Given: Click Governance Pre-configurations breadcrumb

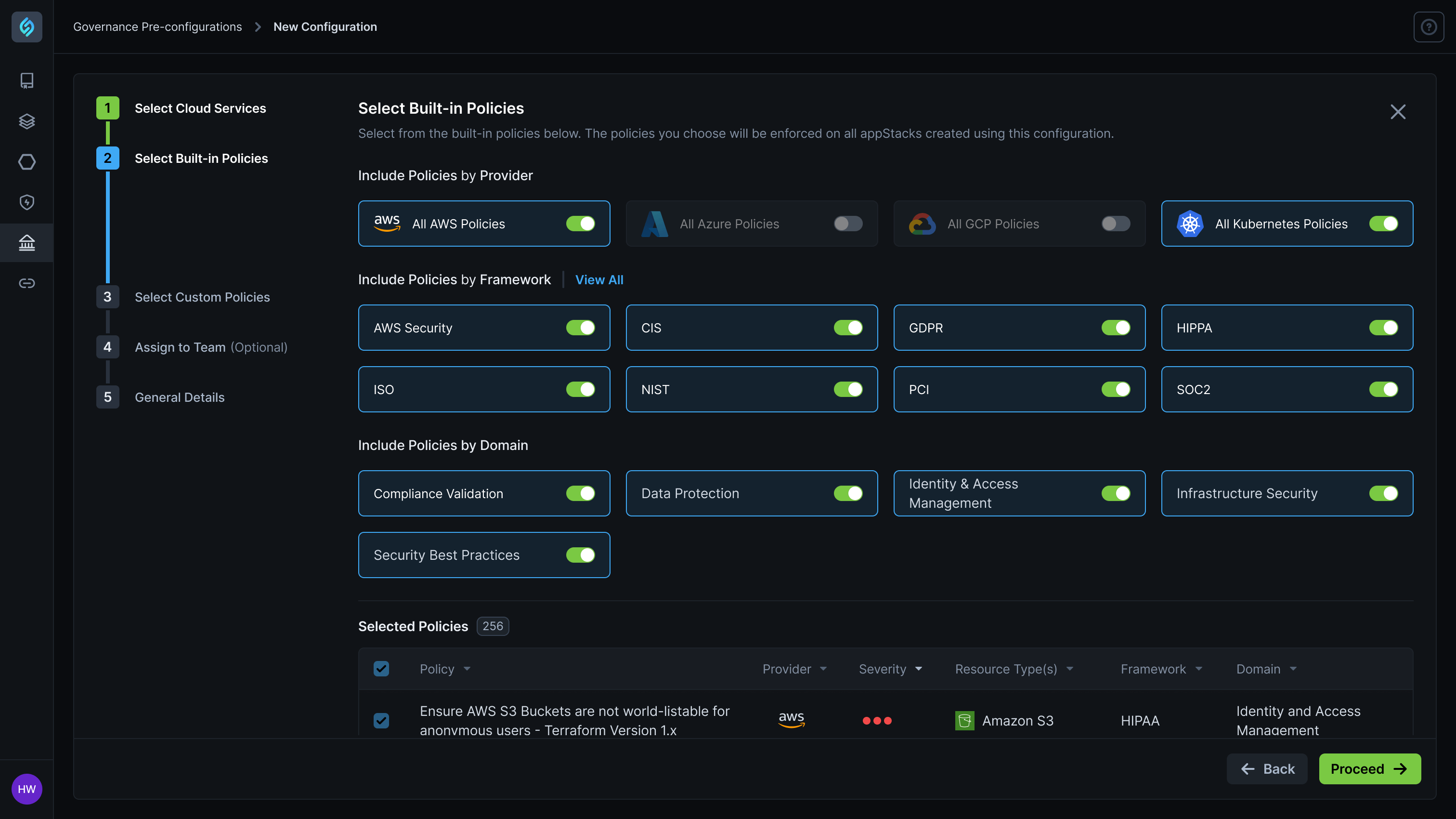Looking at the screenshot, I should pos(157,26).
